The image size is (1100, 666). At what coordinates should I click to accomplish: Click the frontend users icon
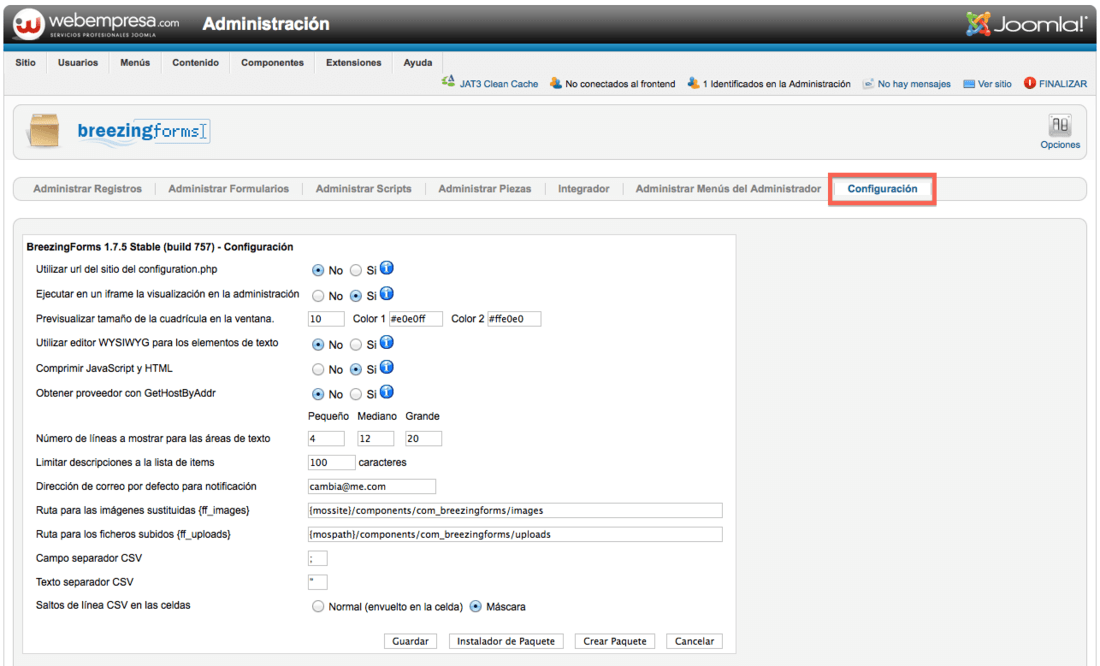pyautogui.click(x=556, y=83)
